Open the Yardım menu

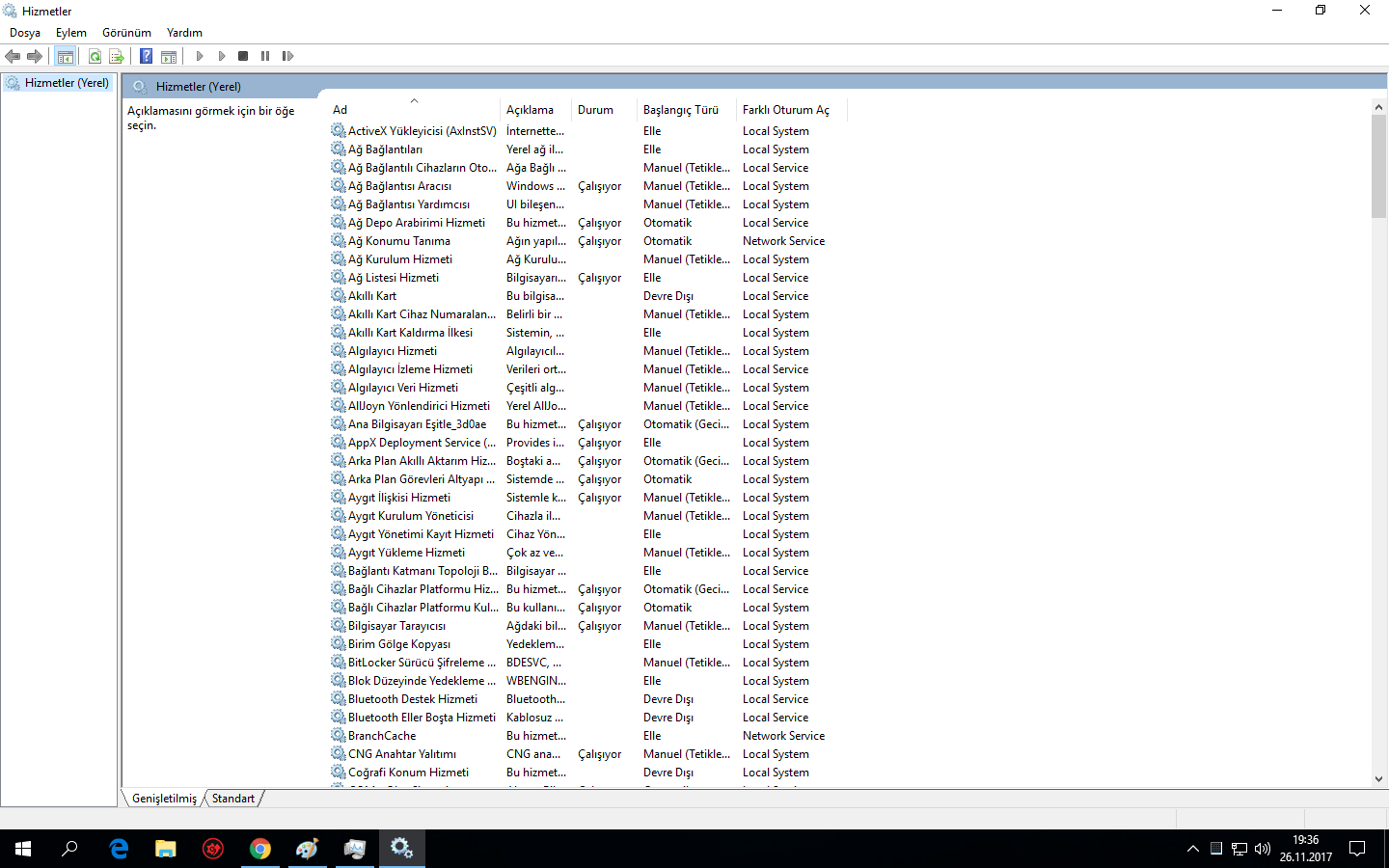pyautogui.click(x=184, y=33)
